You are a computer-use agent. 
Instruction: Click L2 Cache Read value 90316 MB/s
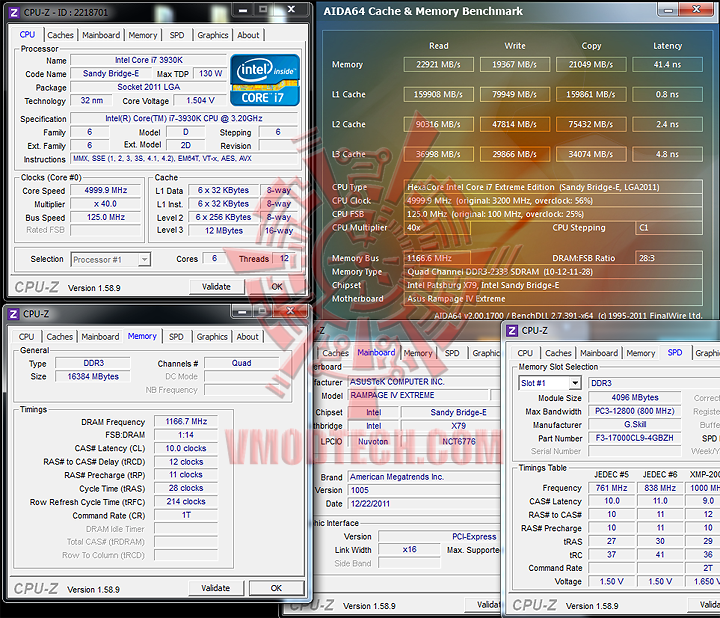coord(439,124)
